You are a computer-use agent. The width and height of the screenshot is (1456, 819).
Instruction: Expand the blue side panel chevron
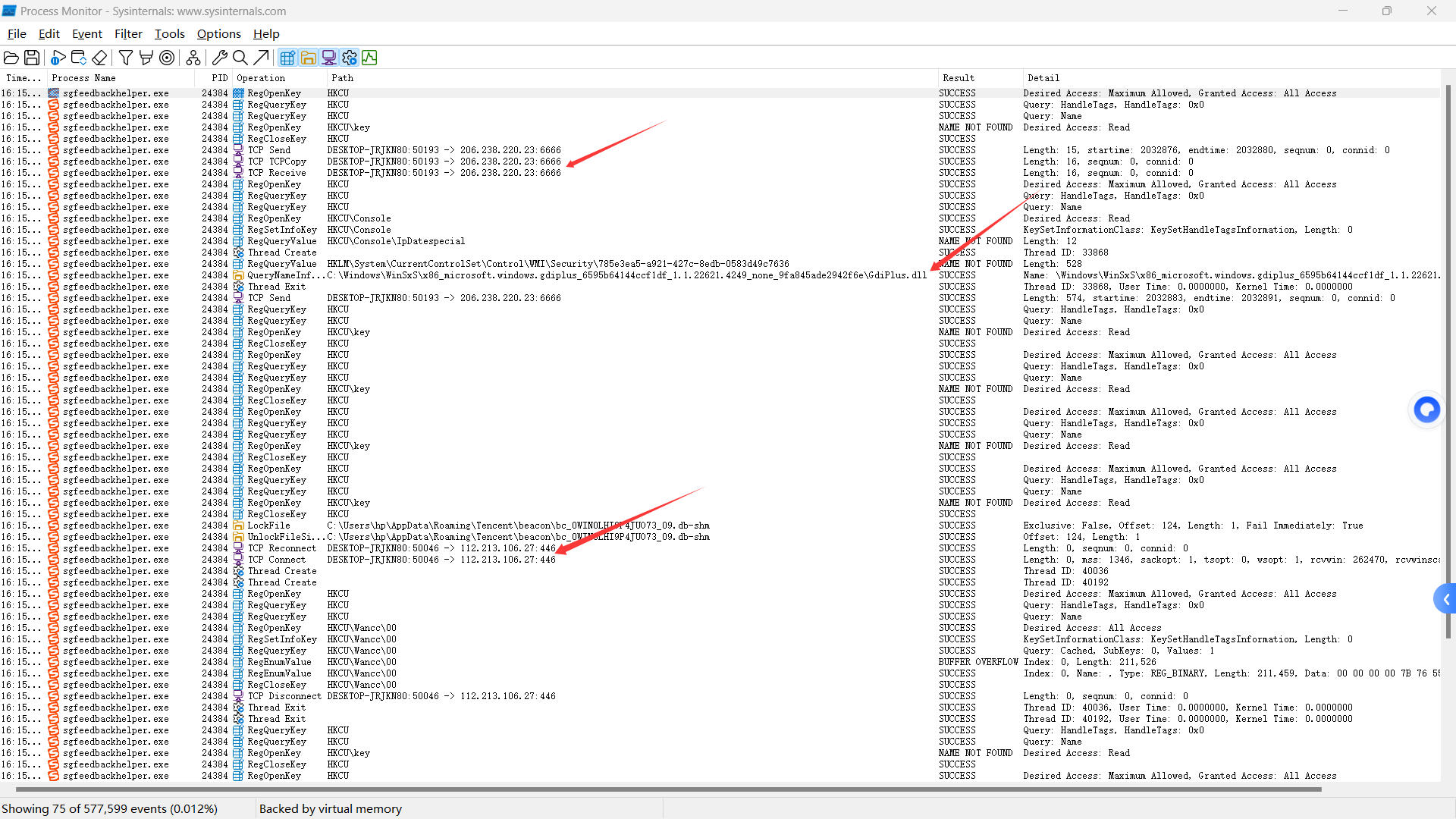point(1445,600)
